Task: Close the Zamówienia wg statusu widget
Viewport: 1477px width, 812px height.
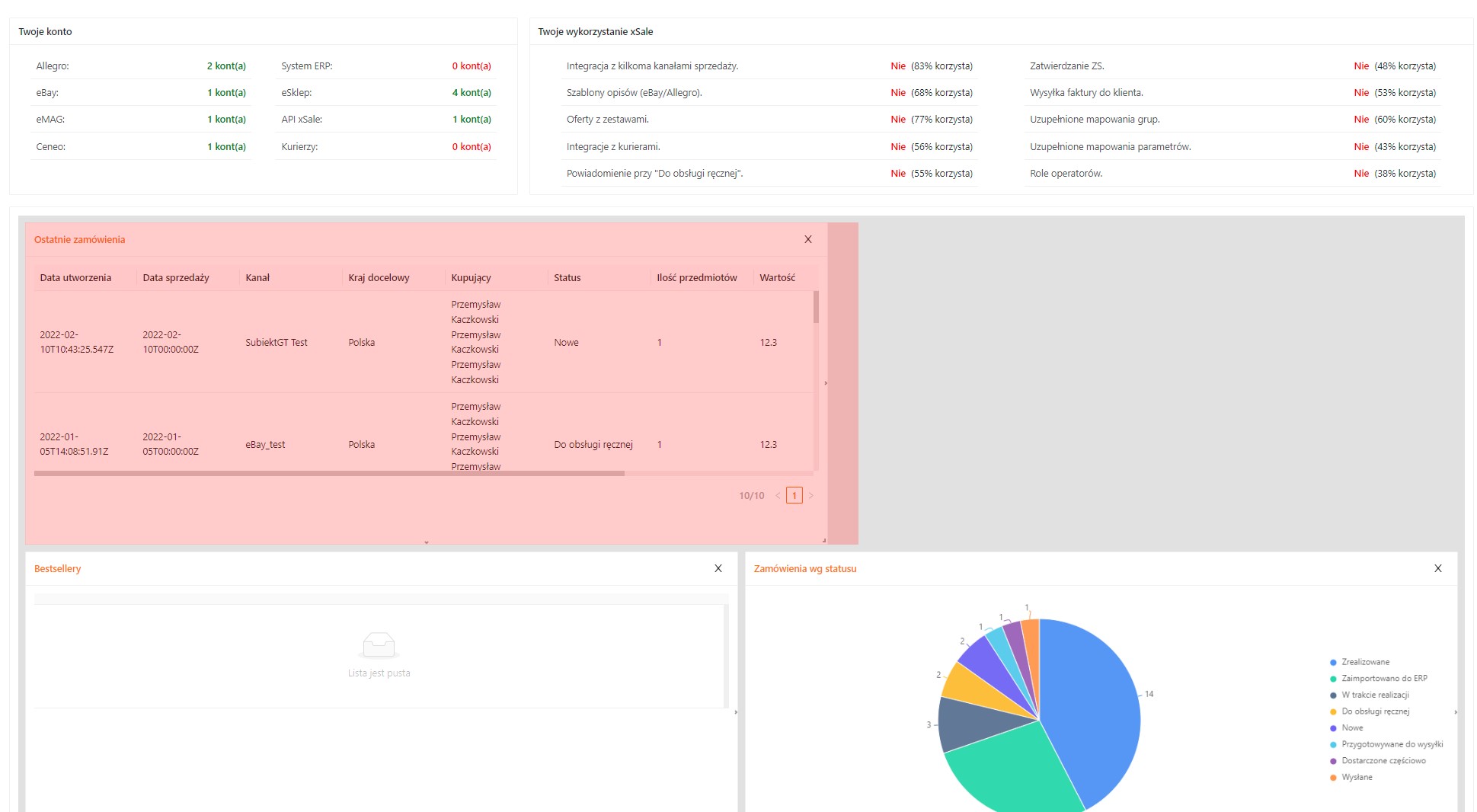Action: [x=1438, y=568]
